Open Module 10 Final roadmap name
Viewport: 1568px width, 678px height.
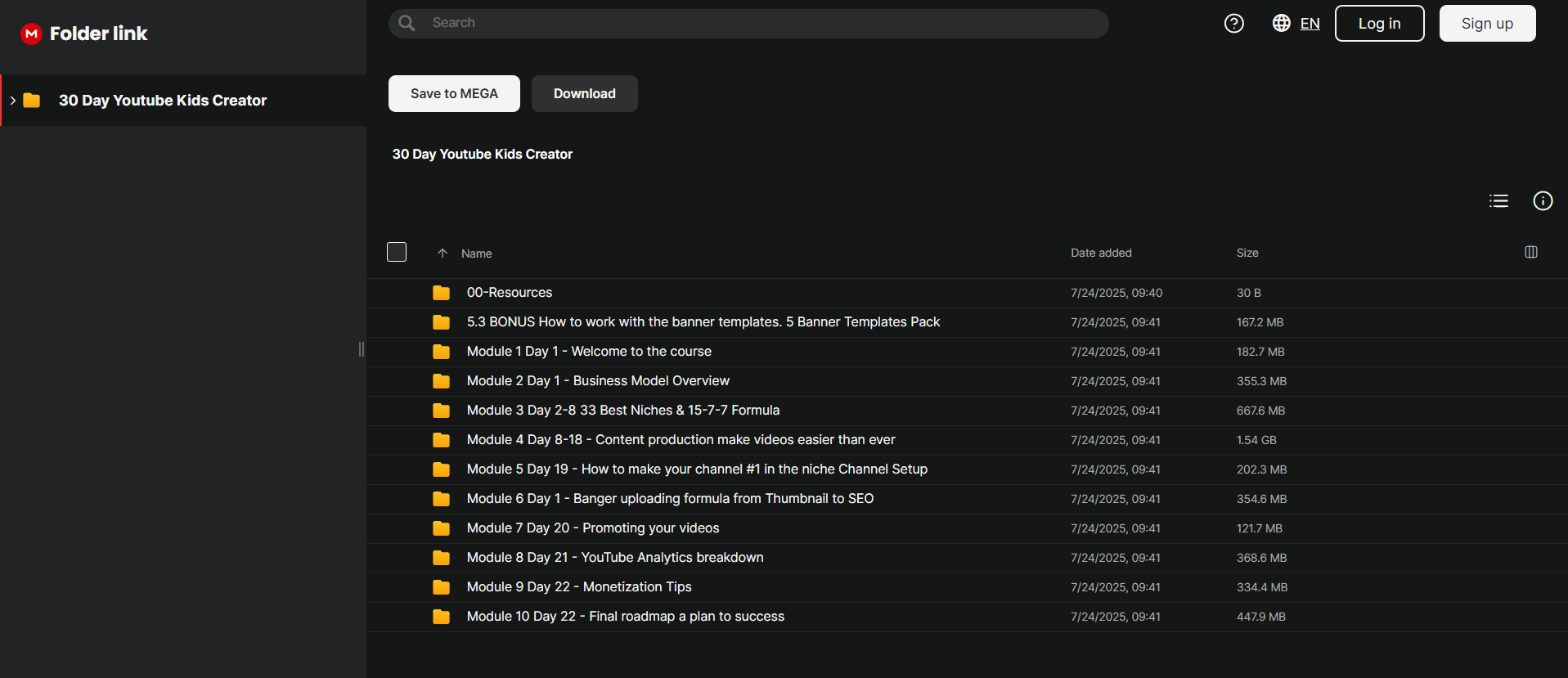coord(626,617)
